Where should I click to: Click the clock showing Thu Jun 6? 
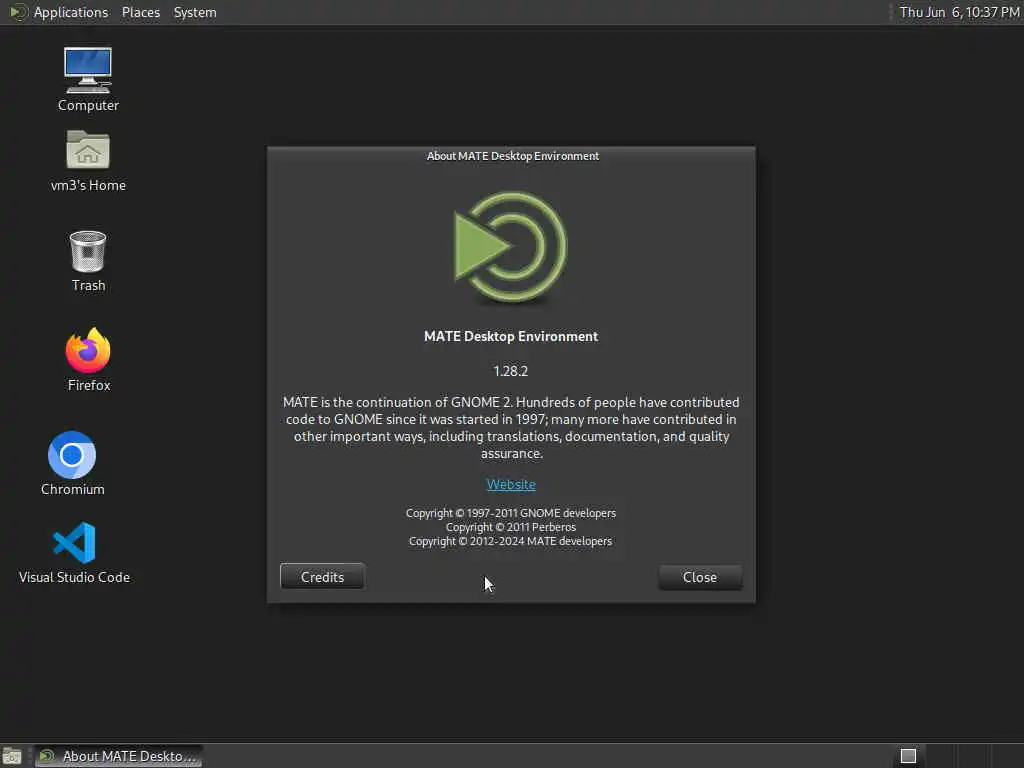click(x=959, y=12)
